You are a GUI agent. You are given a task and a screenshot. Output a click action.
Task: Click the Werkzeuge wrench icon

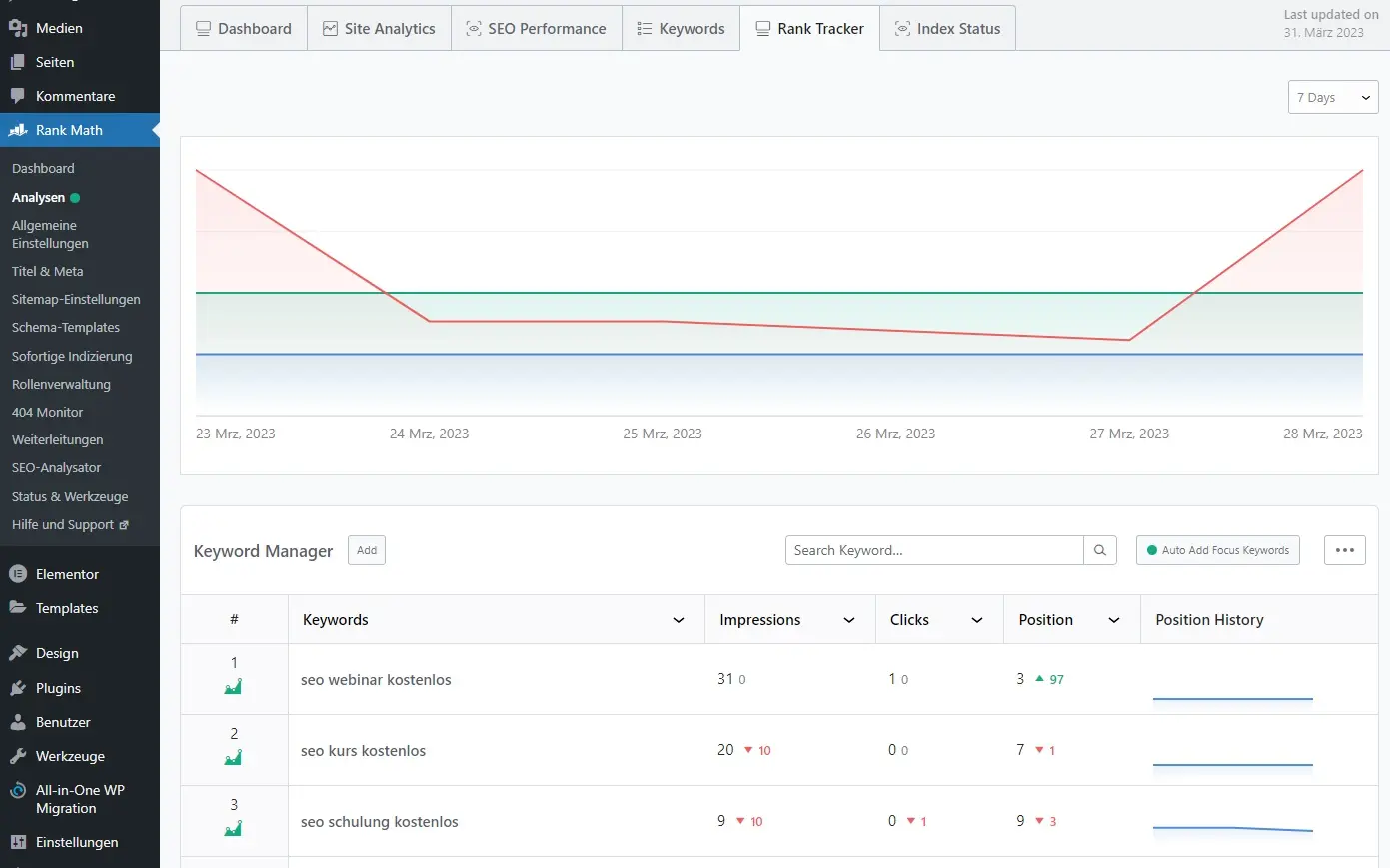18,756
